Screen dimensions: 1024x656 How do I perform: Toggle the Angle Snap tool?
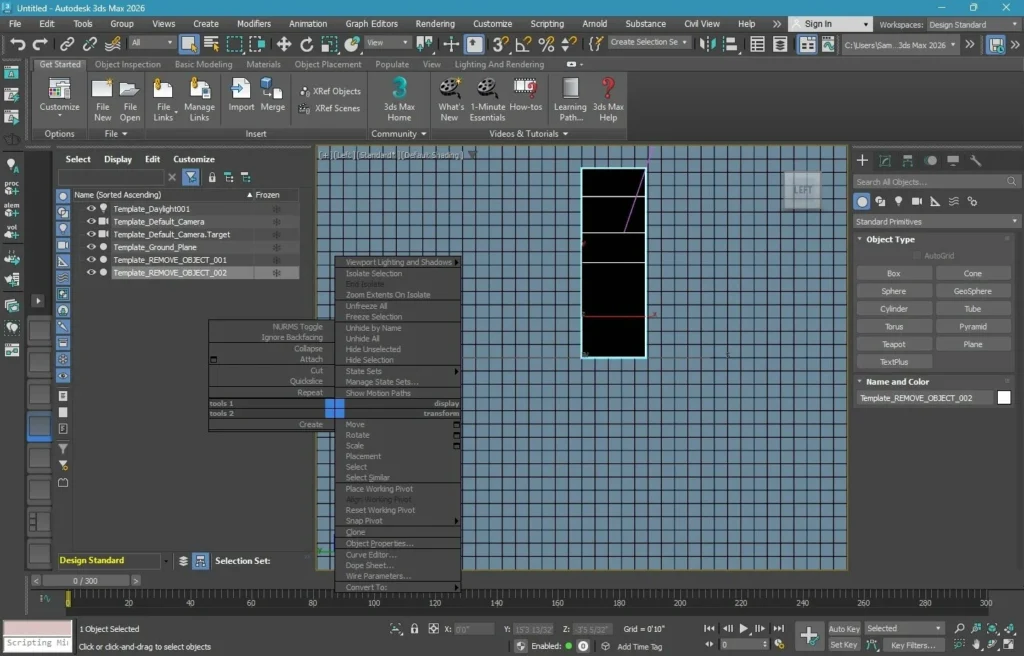pyautogui.click(x=523, y=44)
